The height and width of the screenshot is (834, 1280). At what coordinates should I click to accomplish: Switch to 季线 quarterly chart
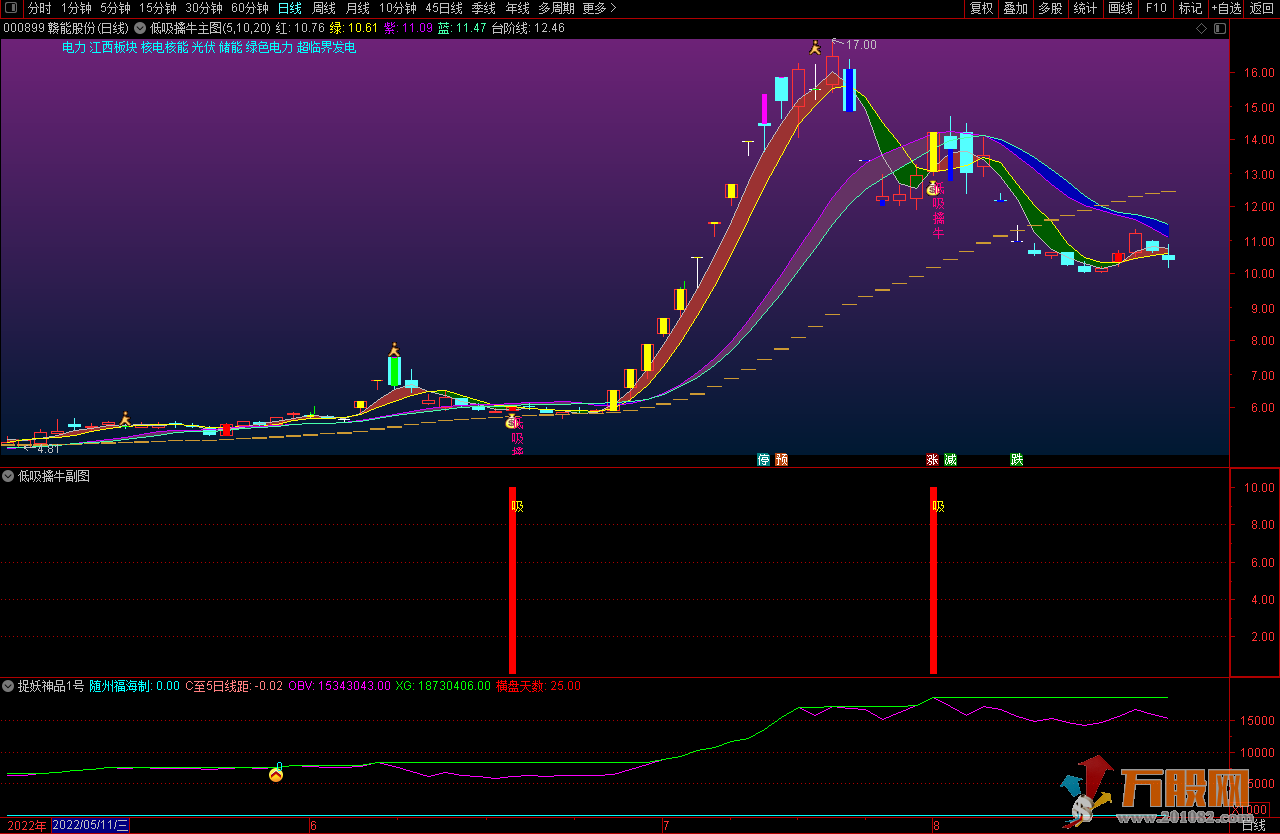484,8
